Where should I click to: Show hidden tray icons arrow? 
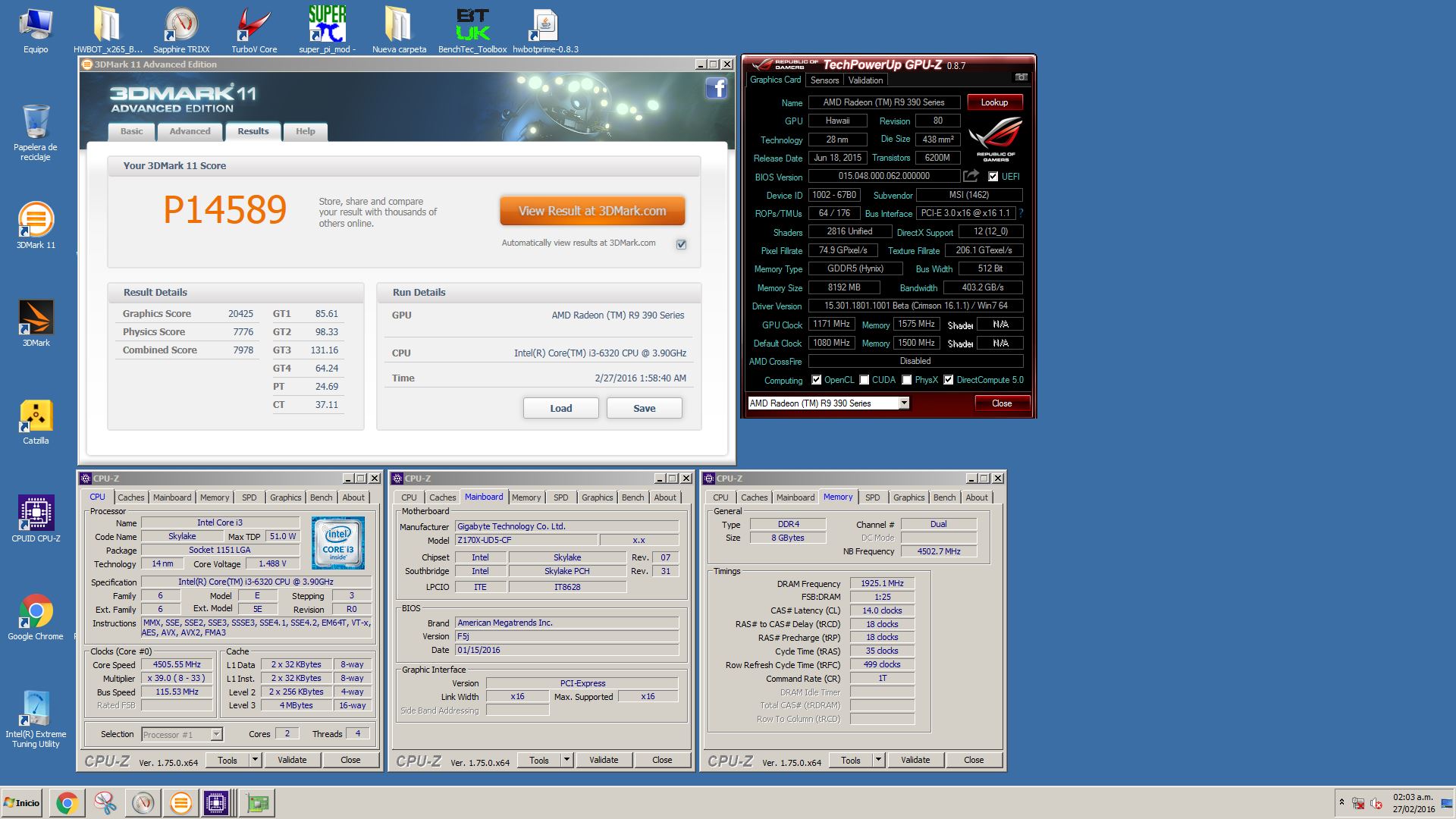coord(1341,803)
